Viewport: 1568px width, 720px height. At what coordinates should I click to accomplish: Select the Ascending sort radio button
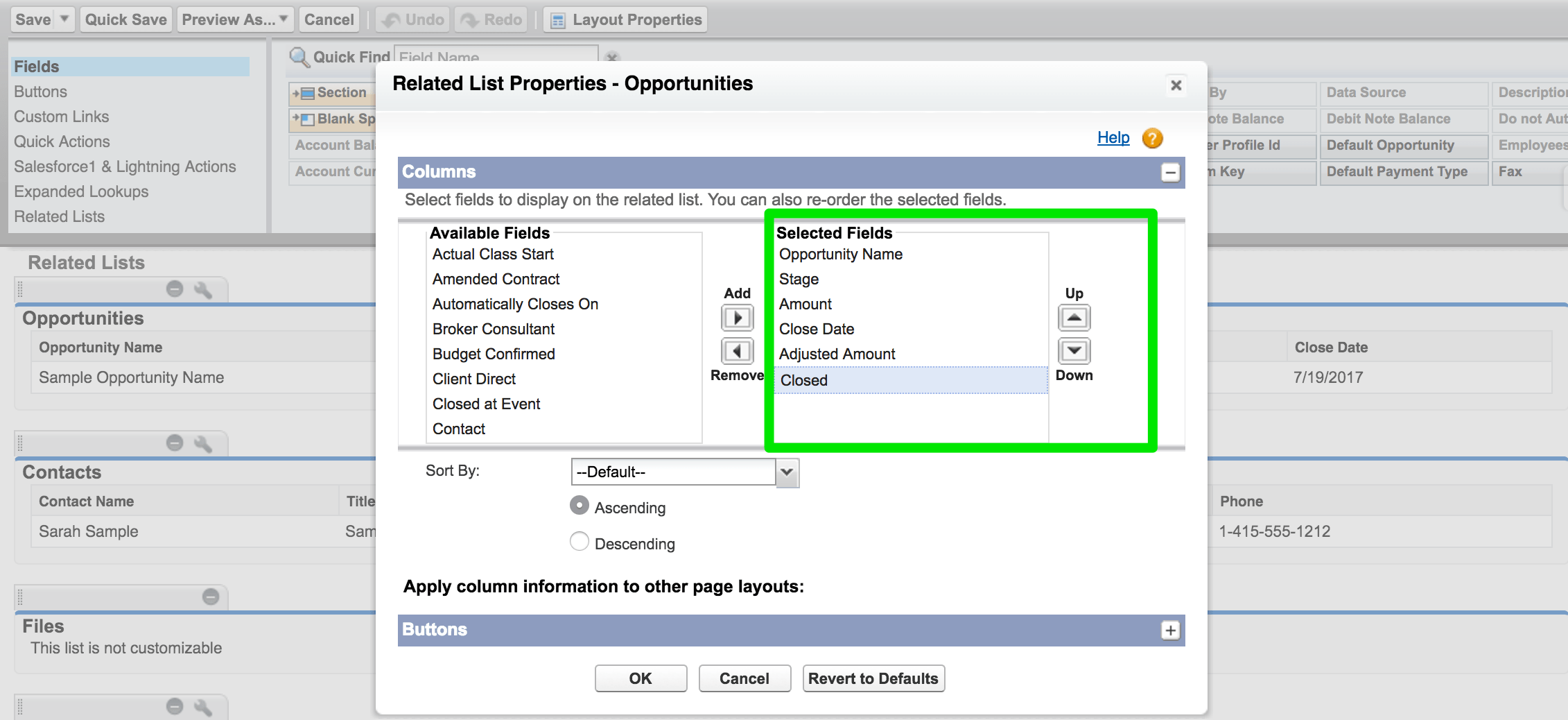click(579, 506)
